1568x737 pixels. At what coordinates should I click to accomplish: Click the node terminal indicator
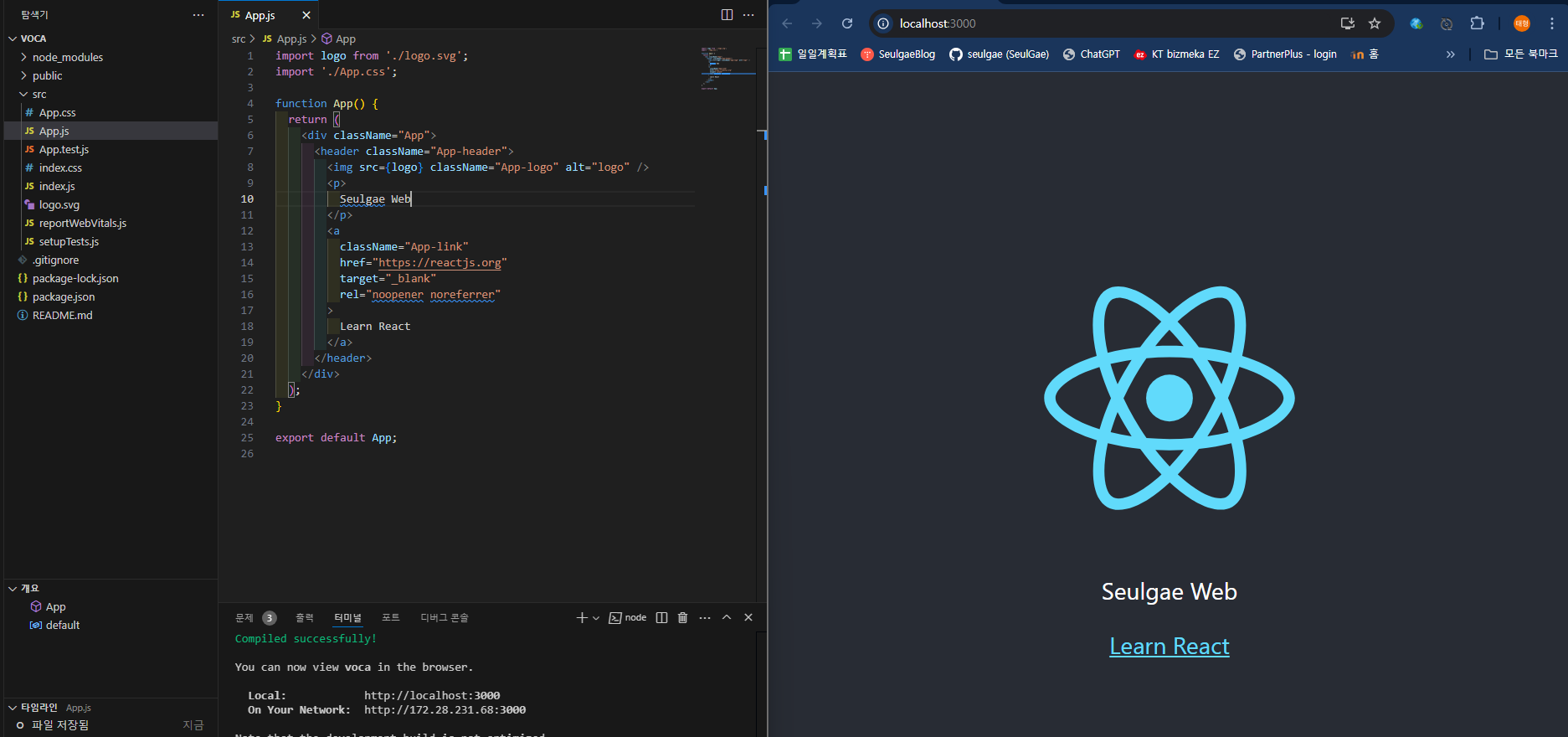628,618
